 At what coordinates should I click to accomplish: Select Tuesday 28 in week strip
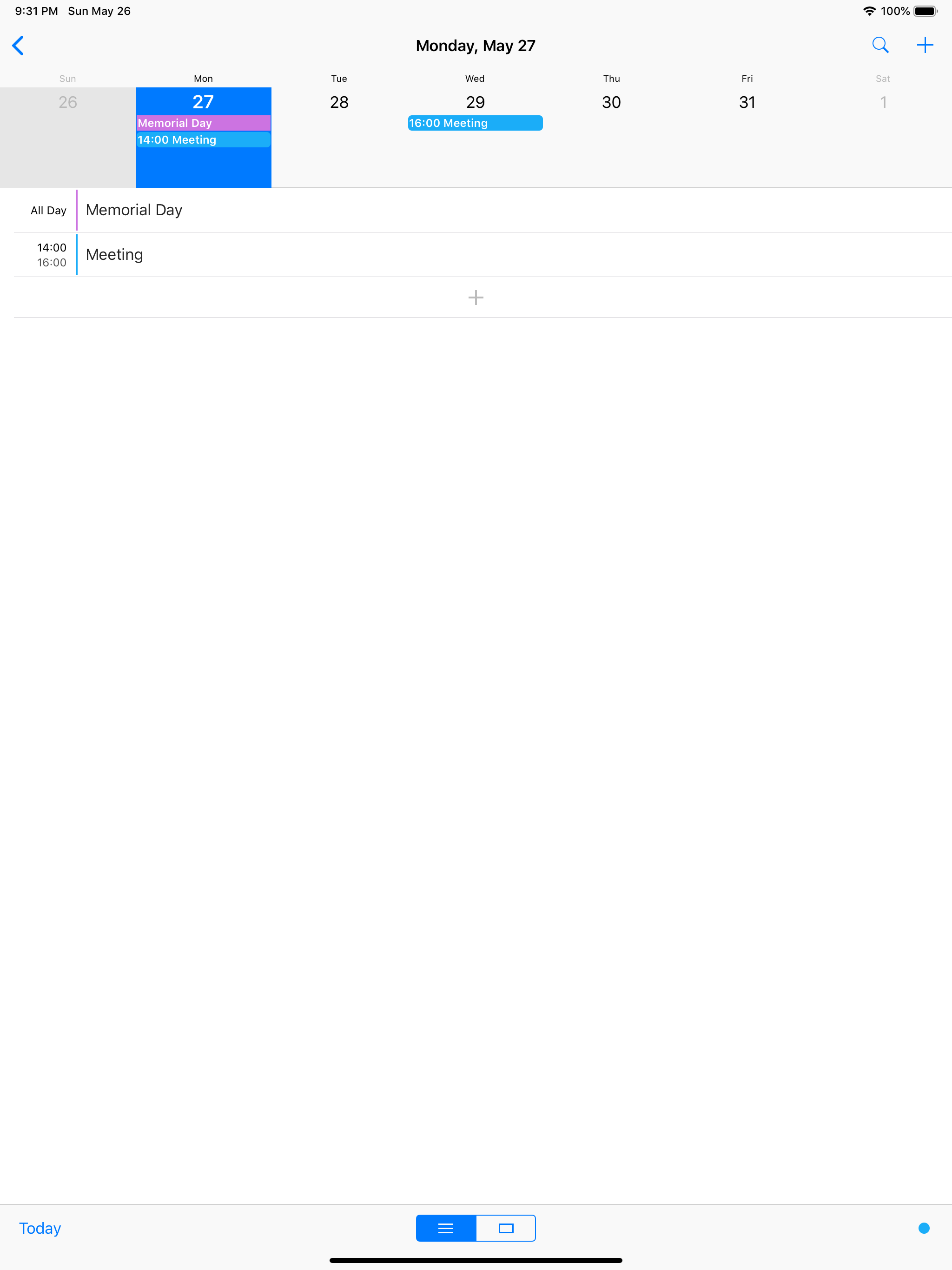(x=339, y=137)
